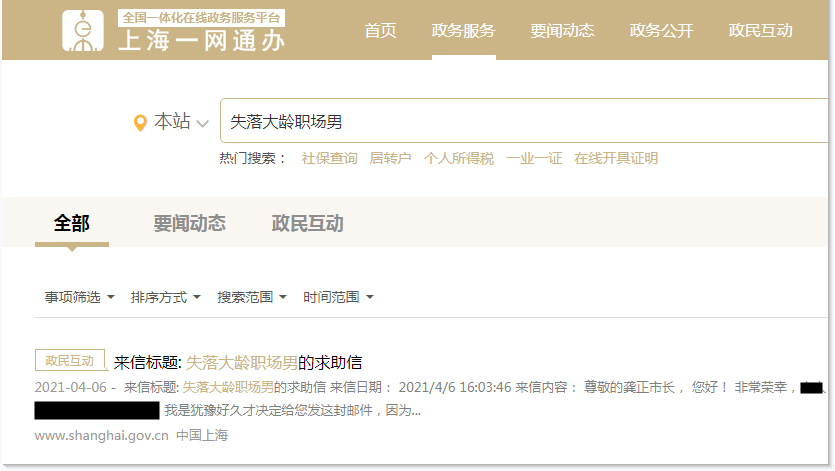
Task: Switch to the 政民互动 results tab
Action: pos(307,223)
